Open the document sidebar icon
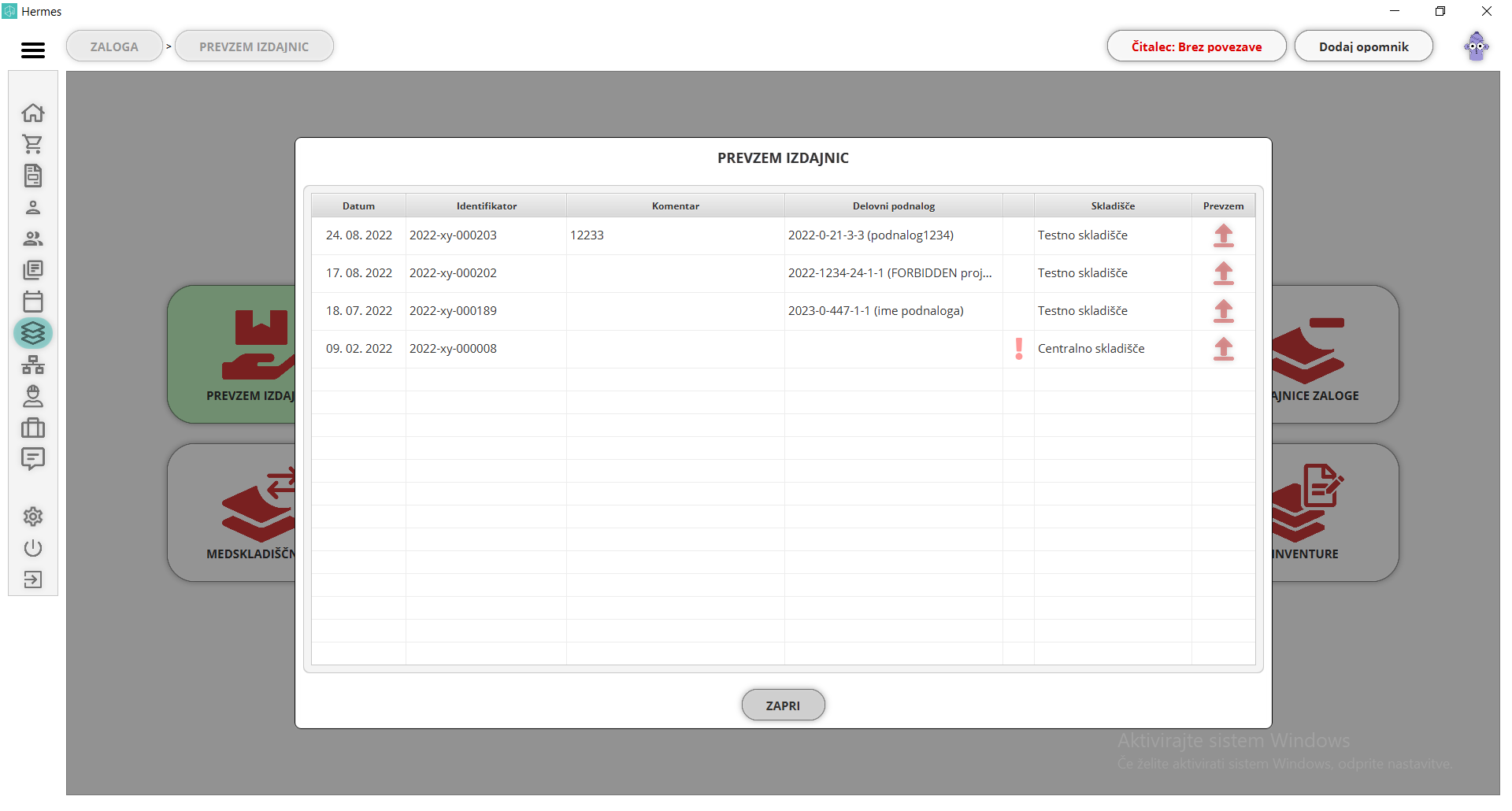Viewport: 1512px width, 811px height. [33, 176]
